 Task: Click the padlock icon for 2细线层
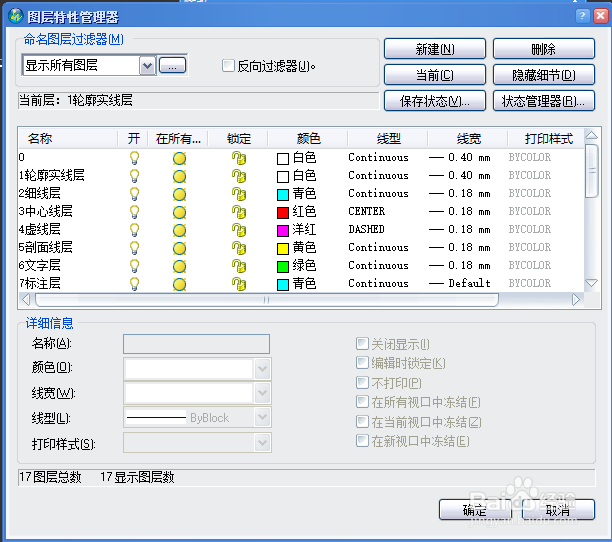coord(239,194)
